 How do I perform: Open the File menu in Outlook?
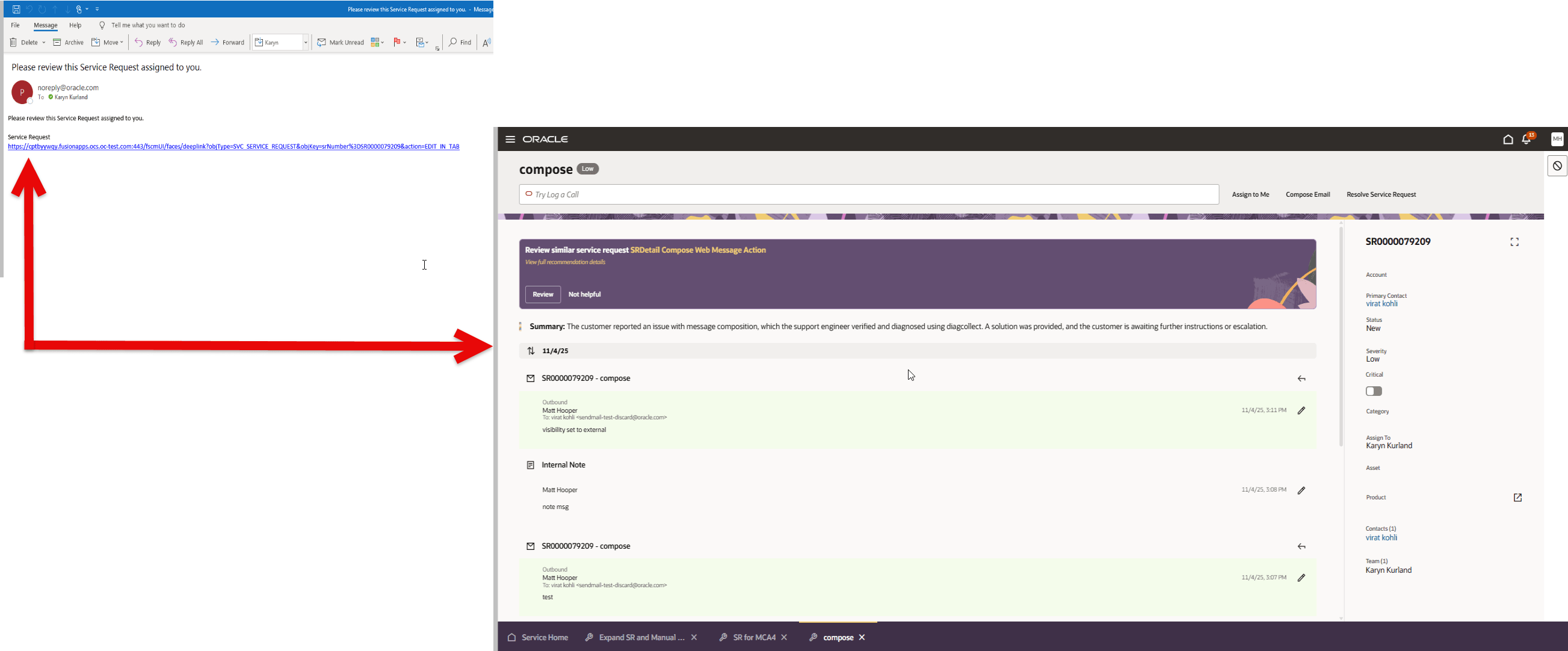(15, 25)
